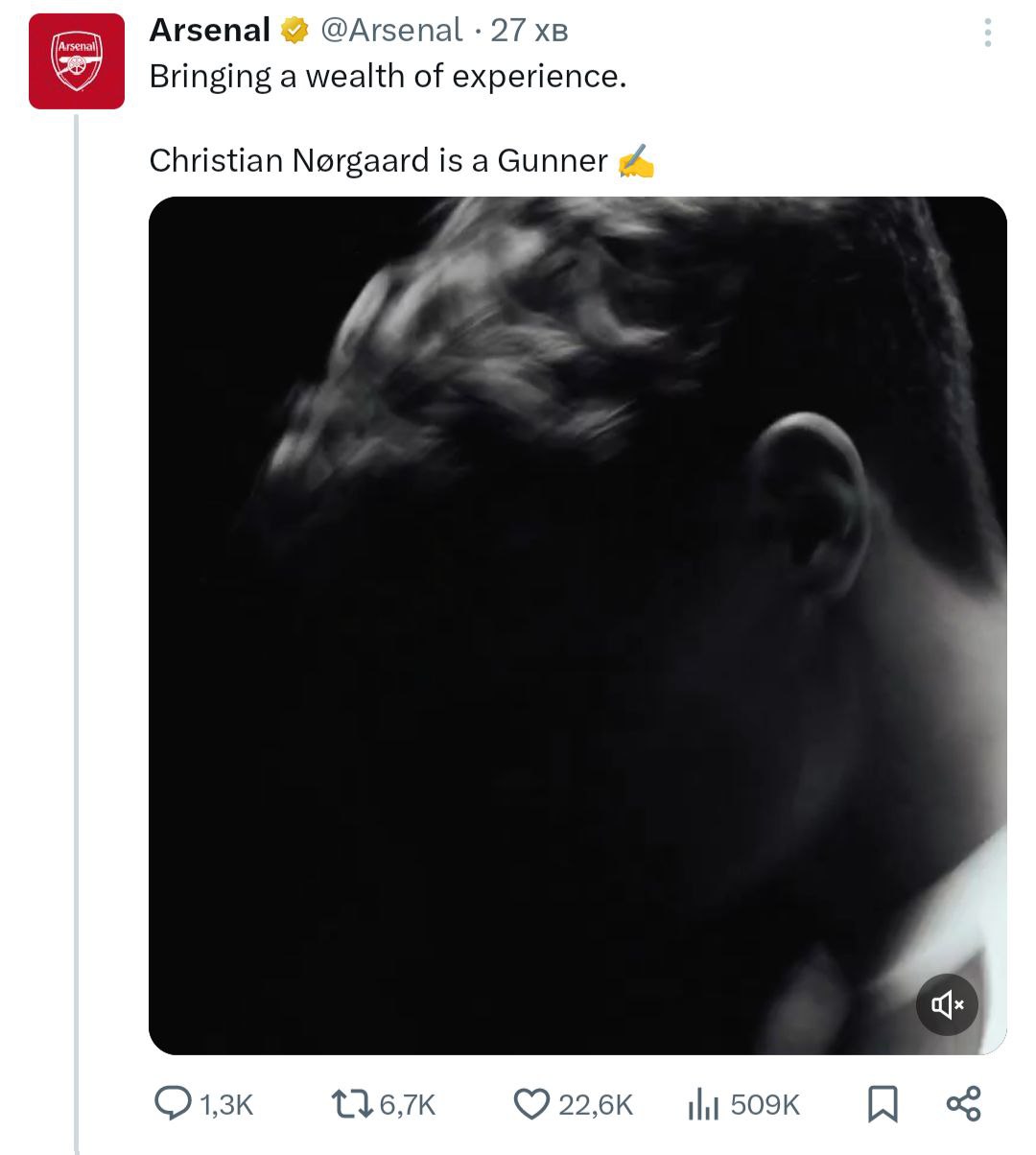This screenshot has height=1155, width=1036.
Task: Click the "Christian Nørgaard is a Gunner" text
Action: [x=378, y=160]
